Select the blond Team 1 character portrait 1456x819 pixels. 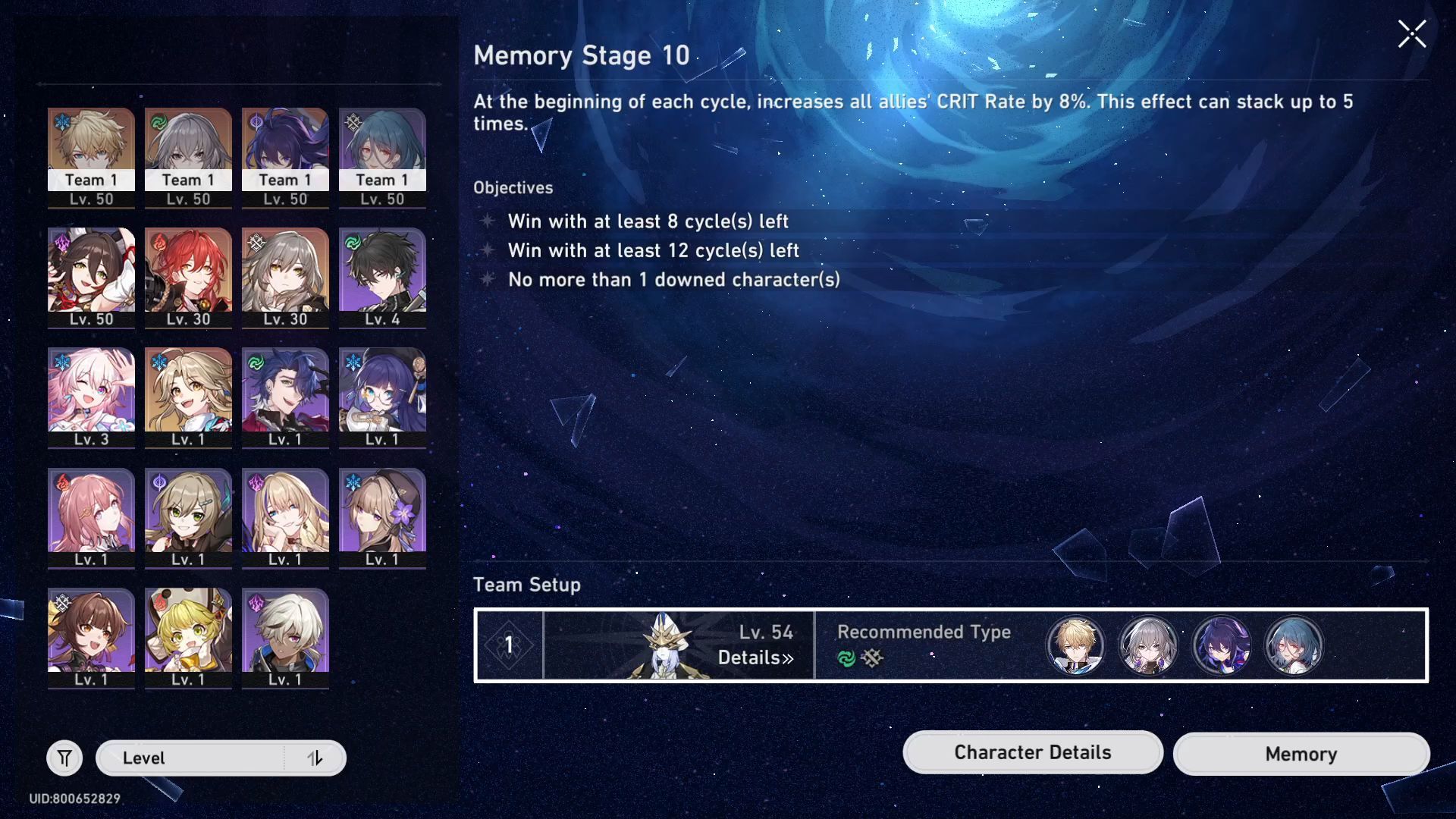[x=91, y=158]
